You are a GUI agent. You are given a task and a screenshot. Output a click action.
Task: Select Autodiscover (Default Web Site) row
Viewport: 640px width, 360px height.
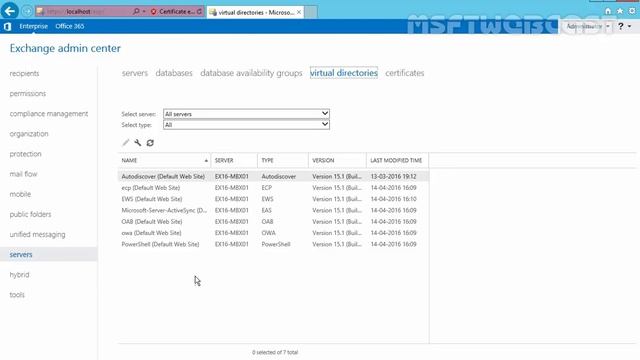(x=273, y=176)
